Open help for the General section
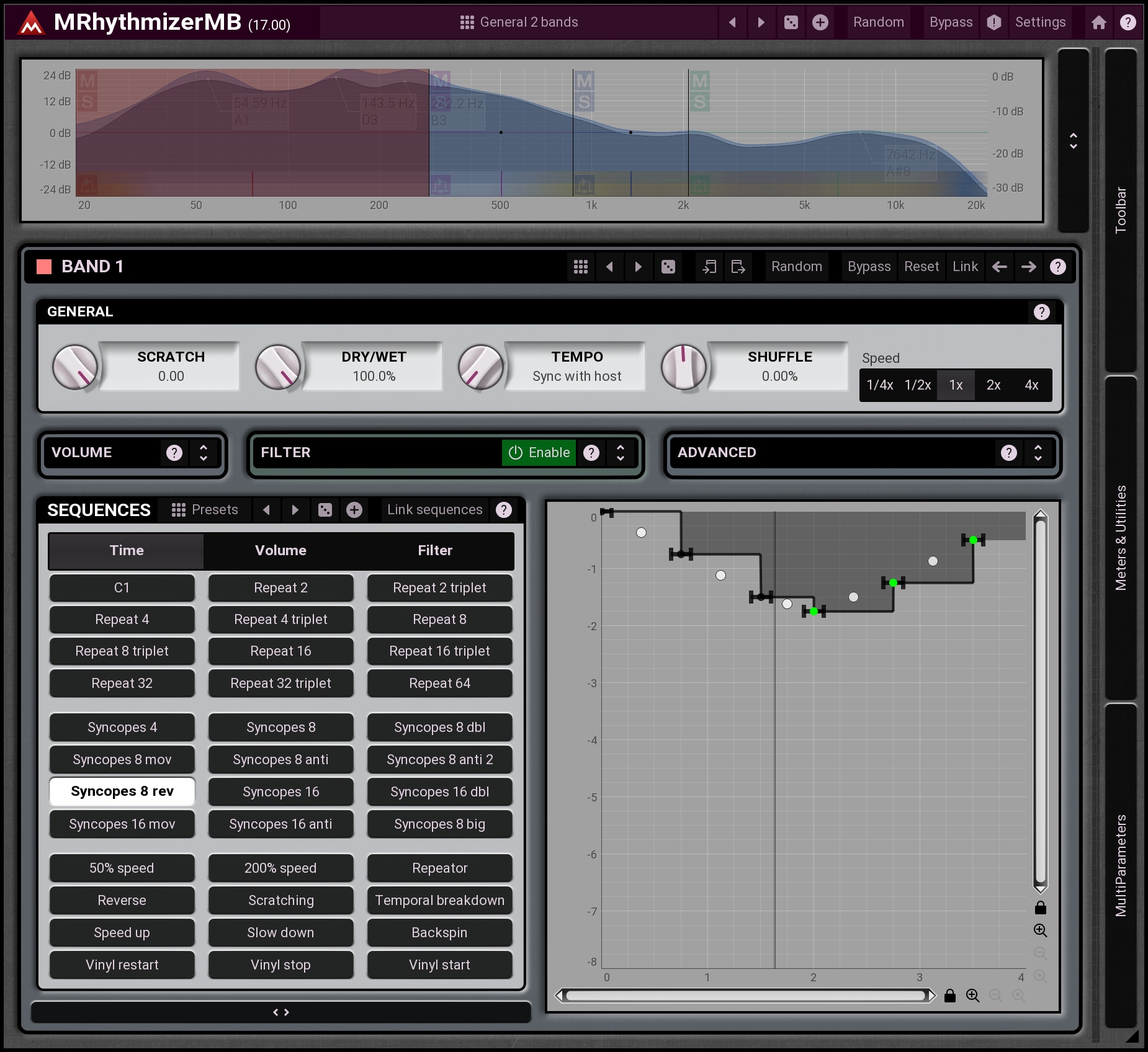 tap(1041, 312)
